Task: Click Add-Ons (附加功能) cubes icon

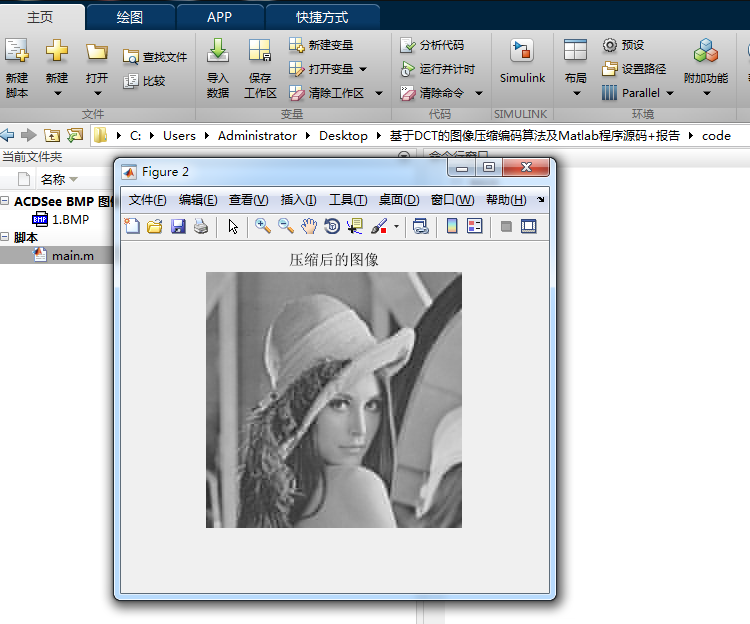Action: coord(706,51)
